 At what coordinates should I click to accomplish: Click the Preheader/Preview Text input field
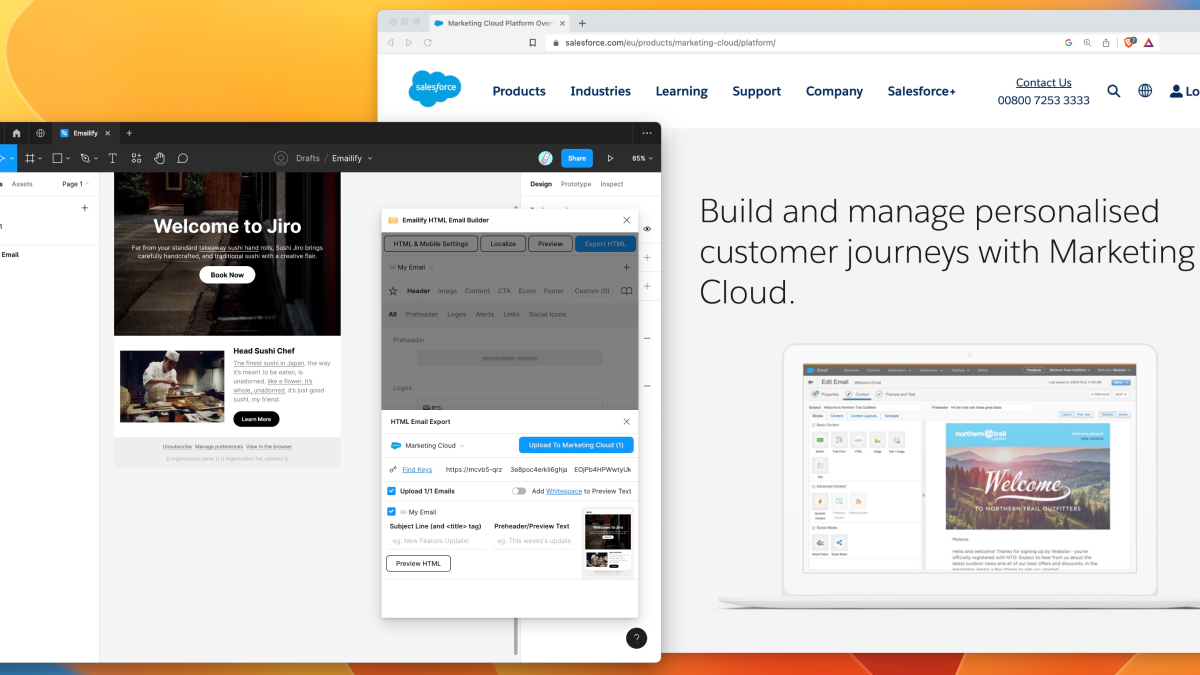533,540
